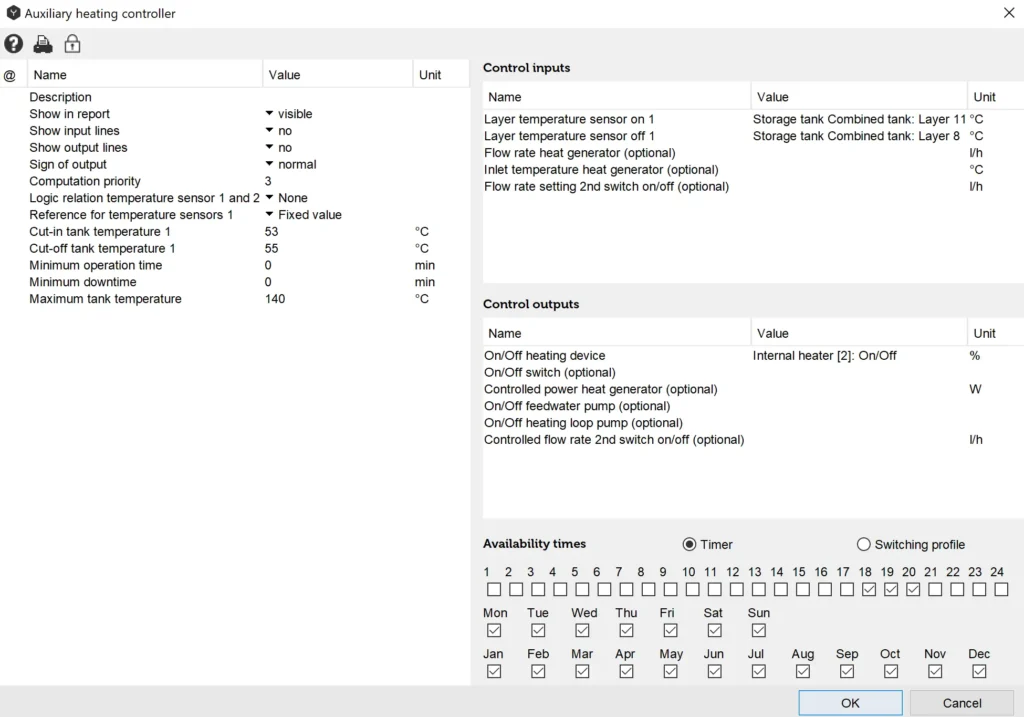The height and width of the screenshot is (717, 1024).
Task: Close the Auxiliary heating controller dialog
Action: [x=1008, y=13]
